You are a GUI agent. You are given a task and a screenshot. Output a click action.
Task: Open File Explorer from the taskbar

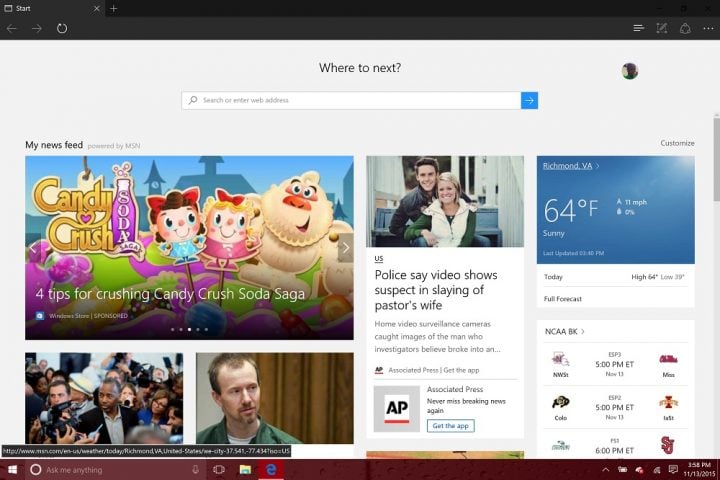click(245, 469)
